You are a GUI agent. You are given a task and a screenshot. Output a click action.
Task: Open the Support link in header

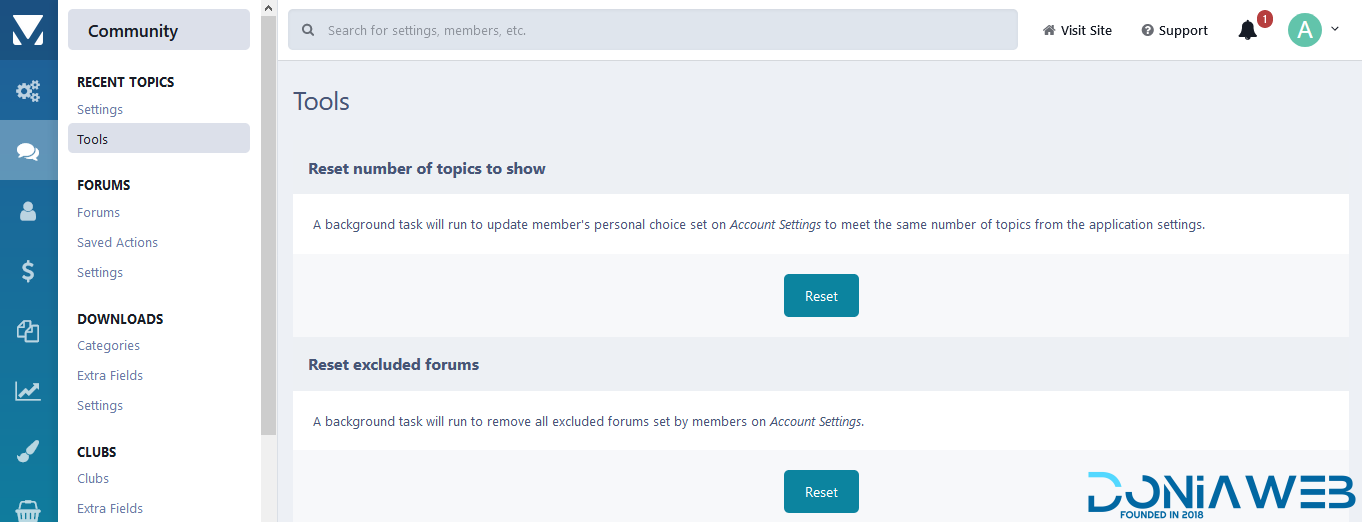(x=1175, y=31)
